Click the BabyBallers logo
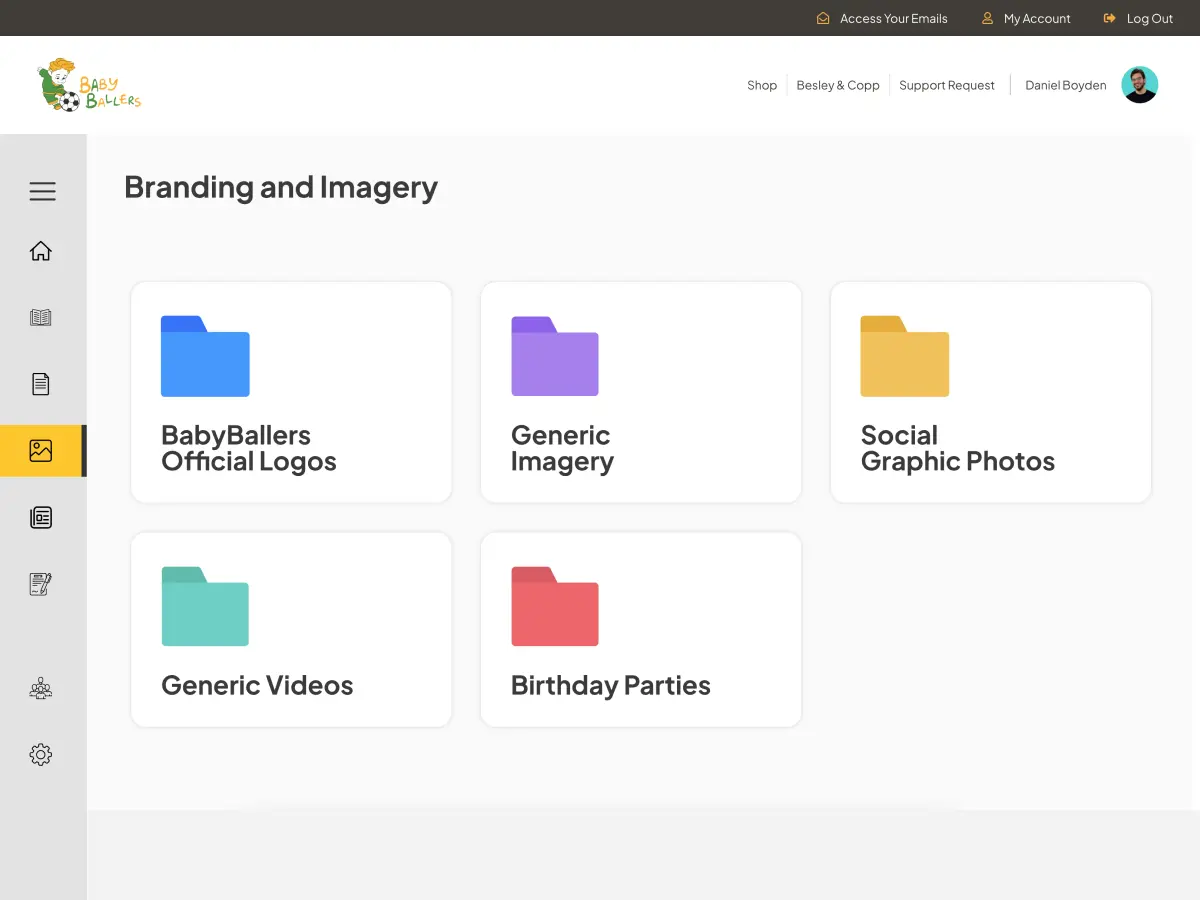This screenshot has width=1200, height=900. [90, 85]
